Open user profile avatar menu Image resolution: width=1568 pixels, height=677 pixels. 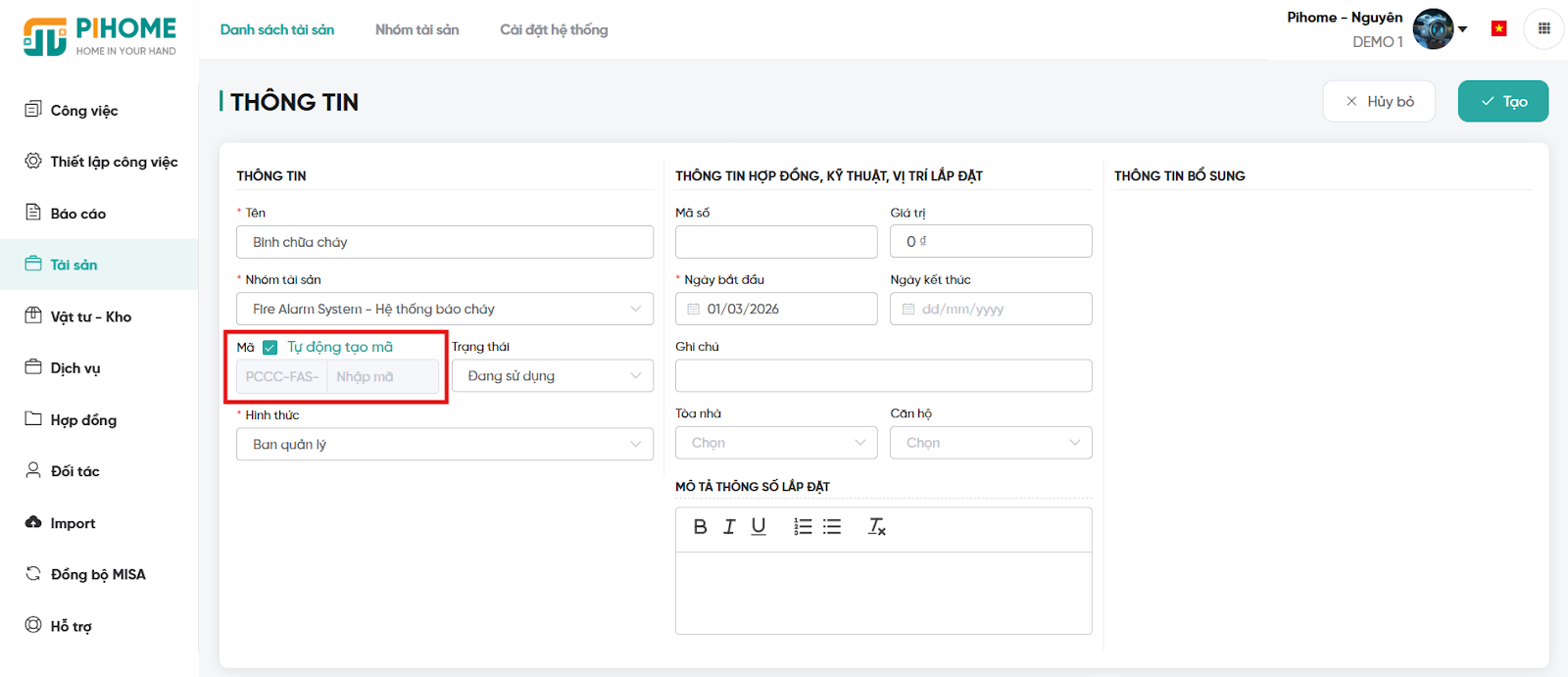[x=1433, y=29]
